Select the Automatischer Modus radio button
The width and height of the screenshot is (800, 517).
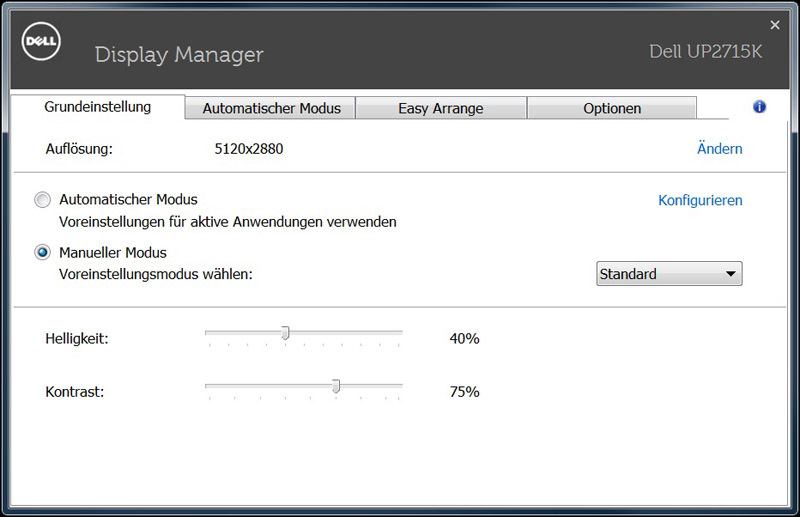tap(42, 200)
